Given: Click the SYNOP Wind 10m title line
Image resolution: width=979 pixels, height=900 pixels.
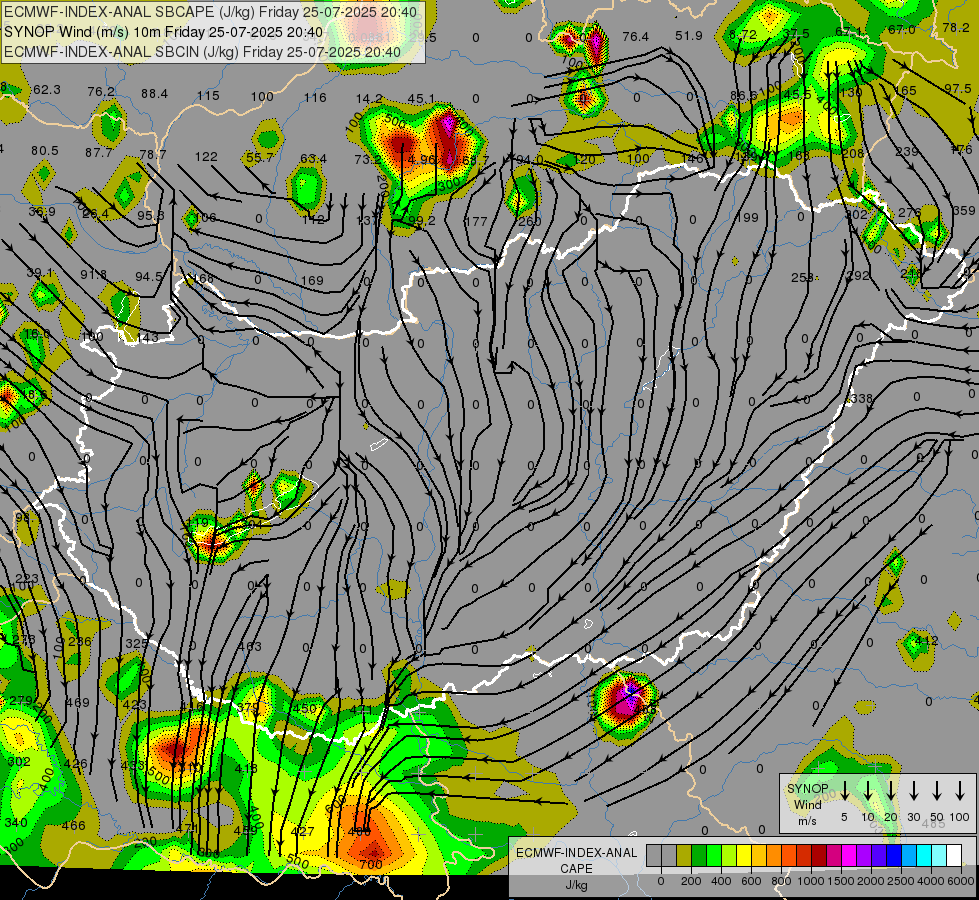Looking at the screenshot, I should click(x=164, y=32).
